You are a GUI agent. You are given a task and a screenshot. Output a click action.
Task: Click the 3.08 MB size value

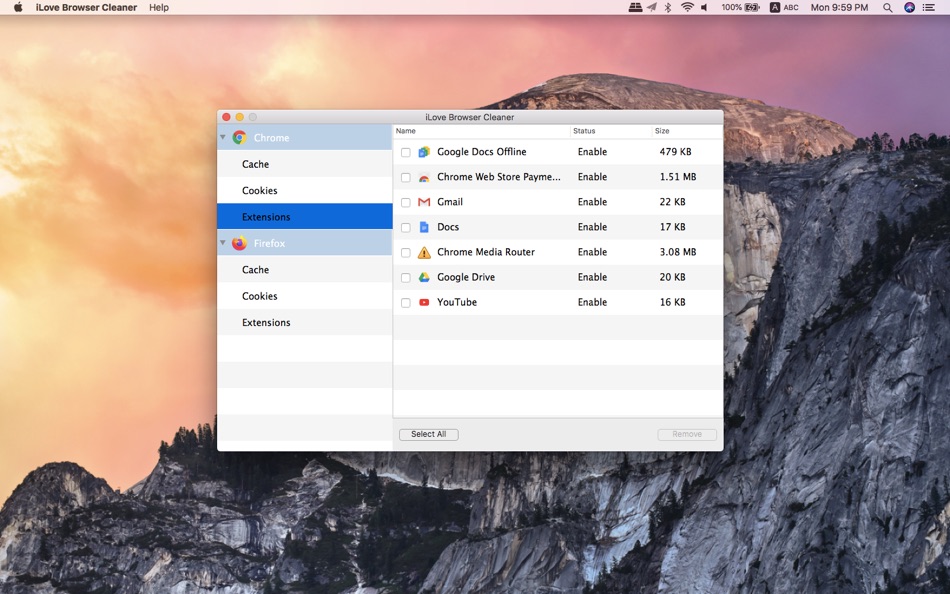coord(678,252)
